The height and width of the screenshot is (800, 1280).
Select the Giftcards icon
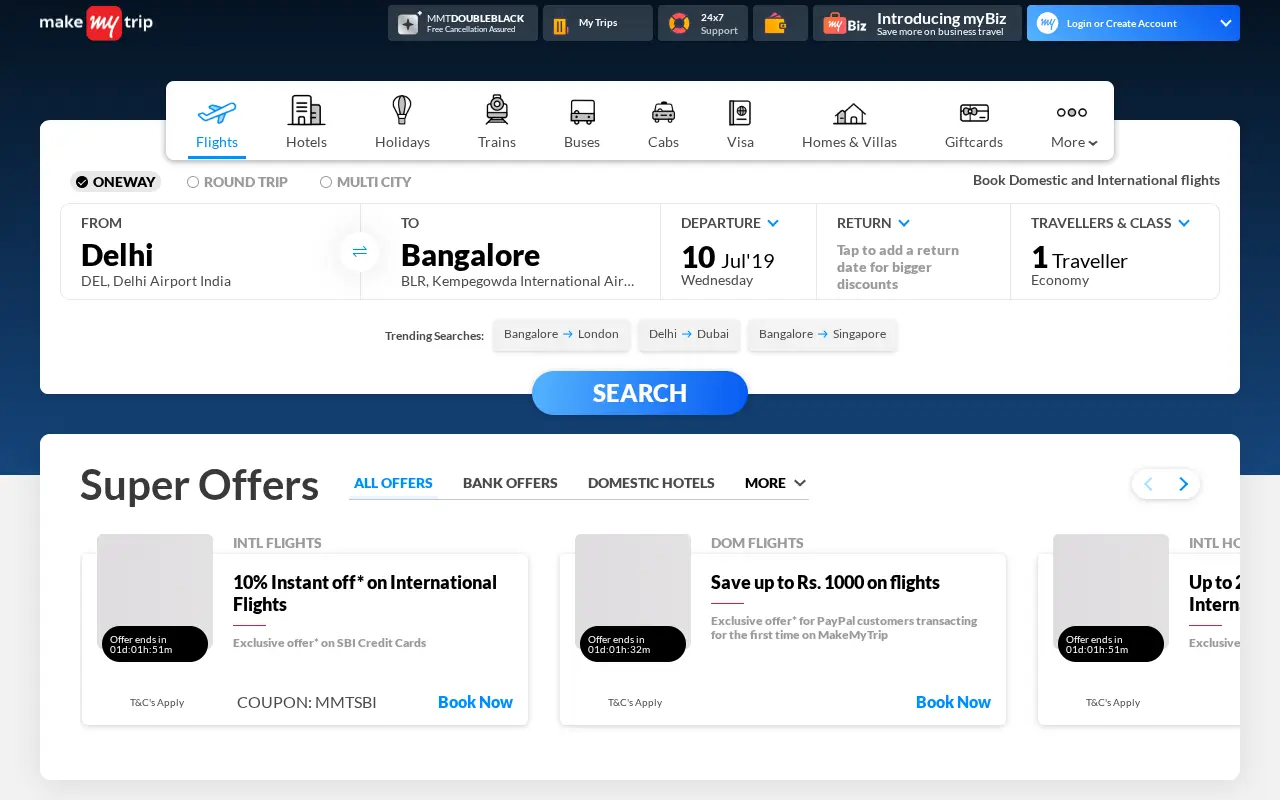point(974,113)
